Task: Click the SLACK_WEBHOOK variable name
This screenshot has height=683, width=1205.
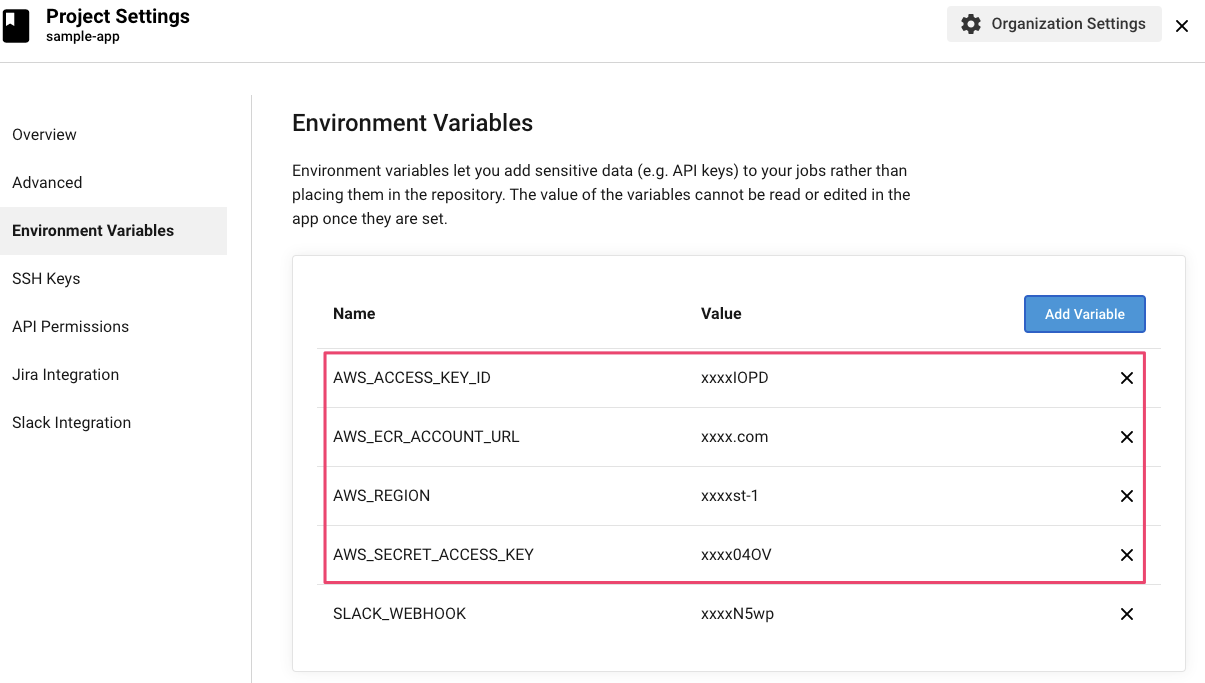Action: click(x=399, y=614)
